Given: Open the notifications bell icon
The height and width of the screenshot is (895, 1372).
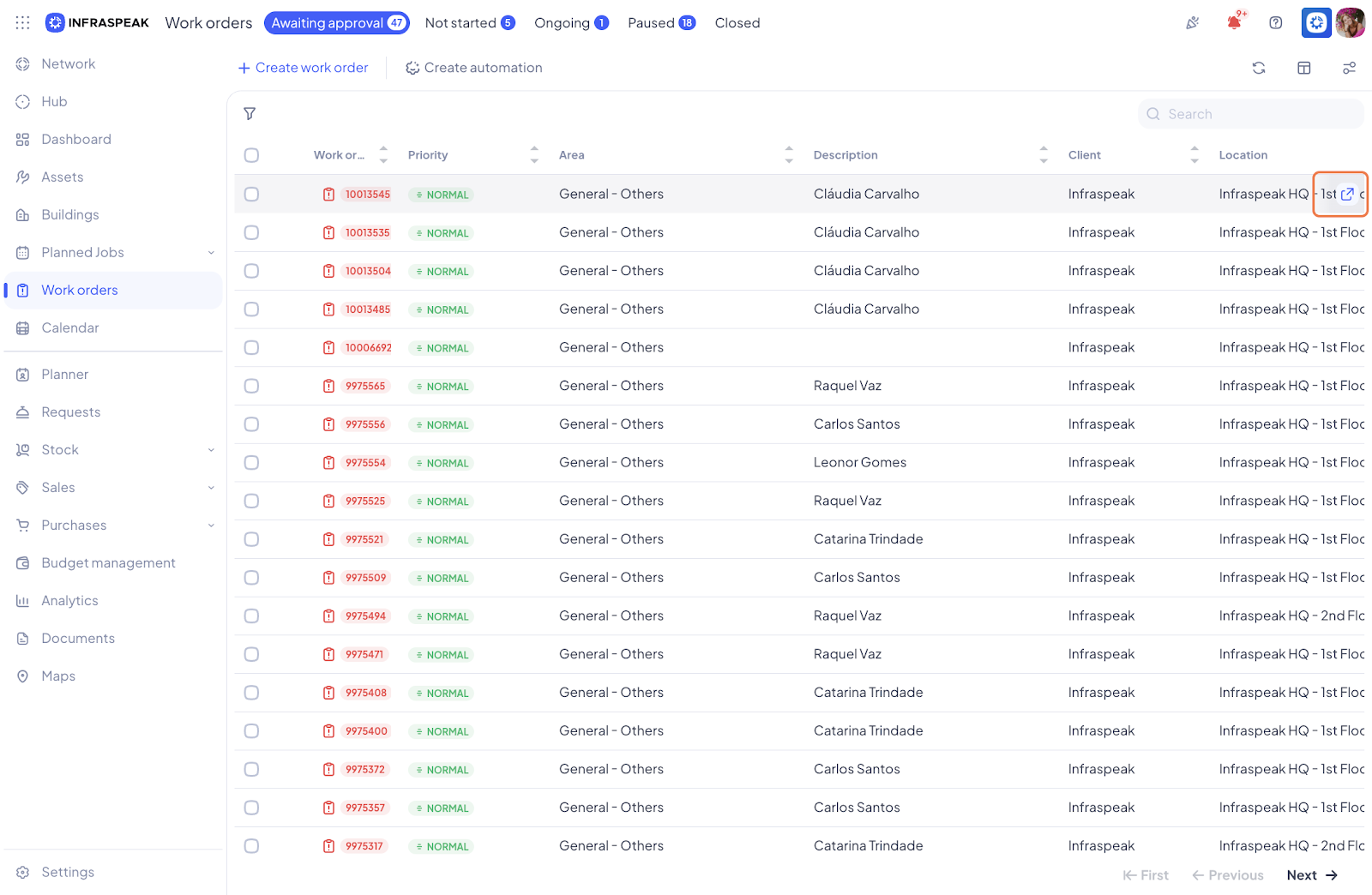Looking at the screenshot, I should pos(1234,22).
